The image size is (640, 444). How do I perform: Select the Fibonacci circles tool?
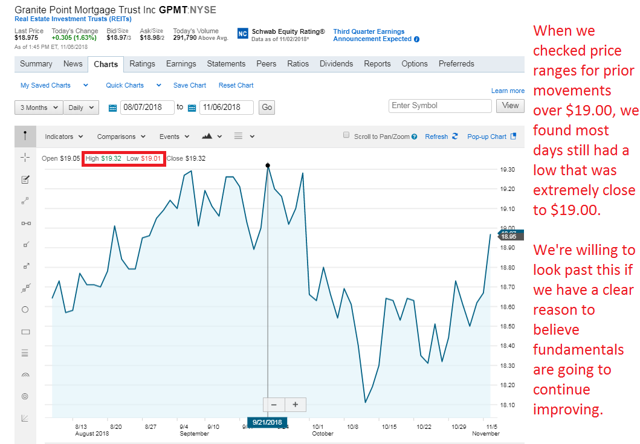click(x=25, y=396)
